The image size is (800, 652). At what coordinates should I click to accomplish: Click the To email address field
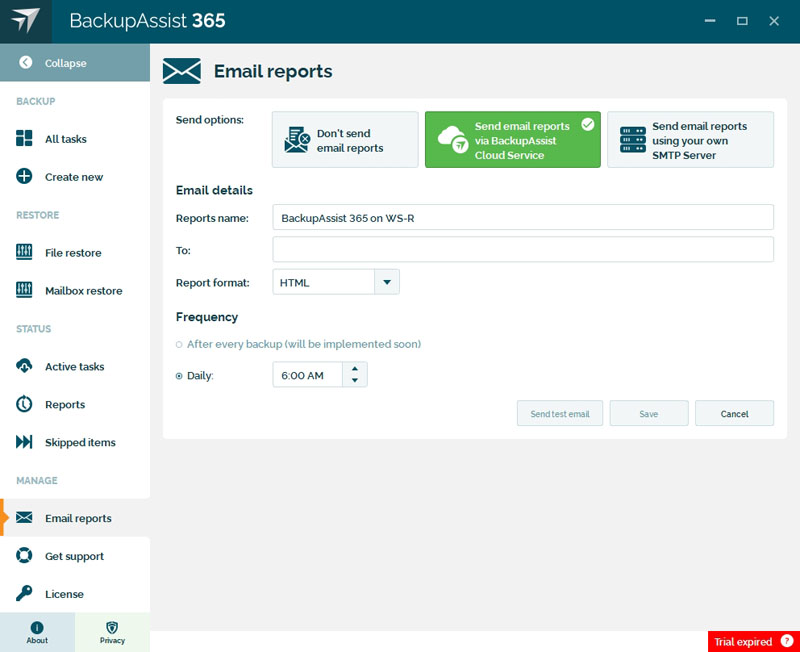pos(523,249)
